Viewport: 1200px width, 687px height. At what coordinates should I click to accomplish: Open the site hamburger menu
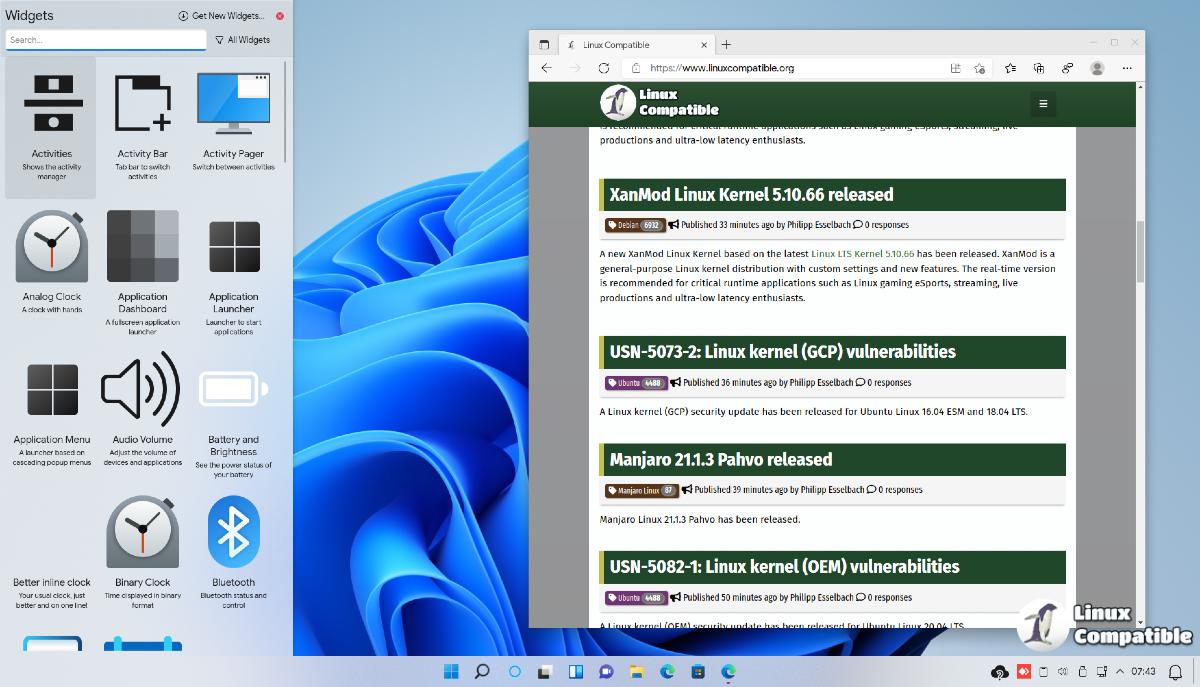(x=1043, y=103)
